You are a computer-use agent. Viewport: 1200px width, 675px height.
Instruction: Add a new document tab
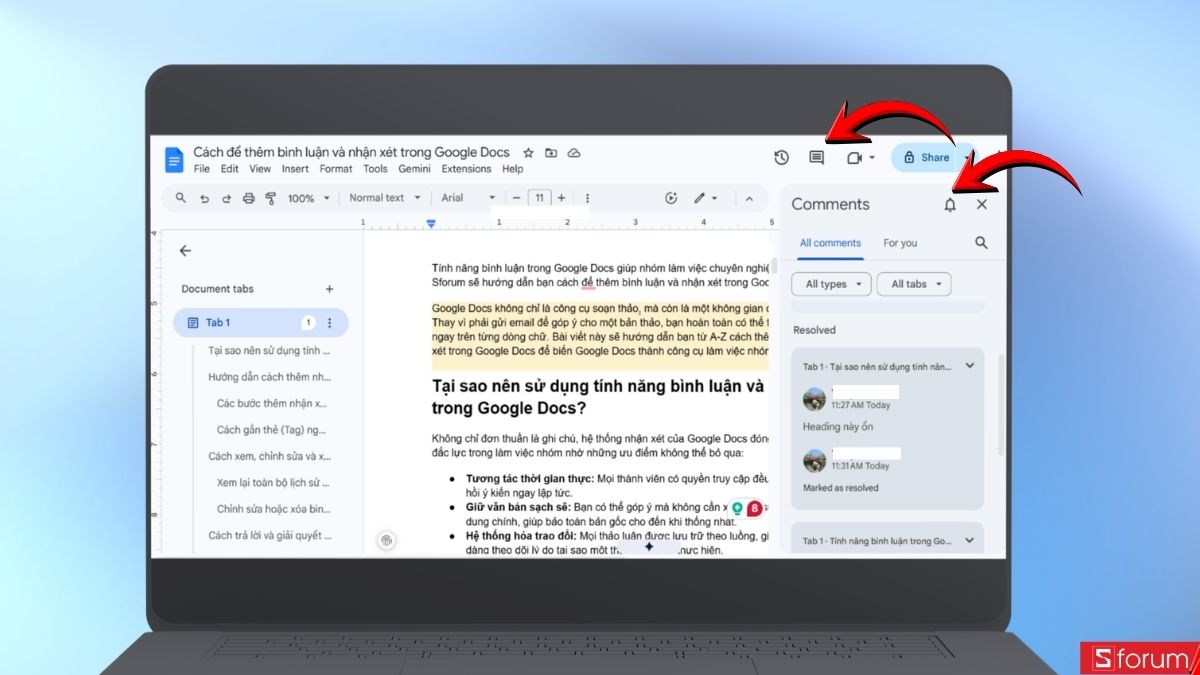click(329, 289)
